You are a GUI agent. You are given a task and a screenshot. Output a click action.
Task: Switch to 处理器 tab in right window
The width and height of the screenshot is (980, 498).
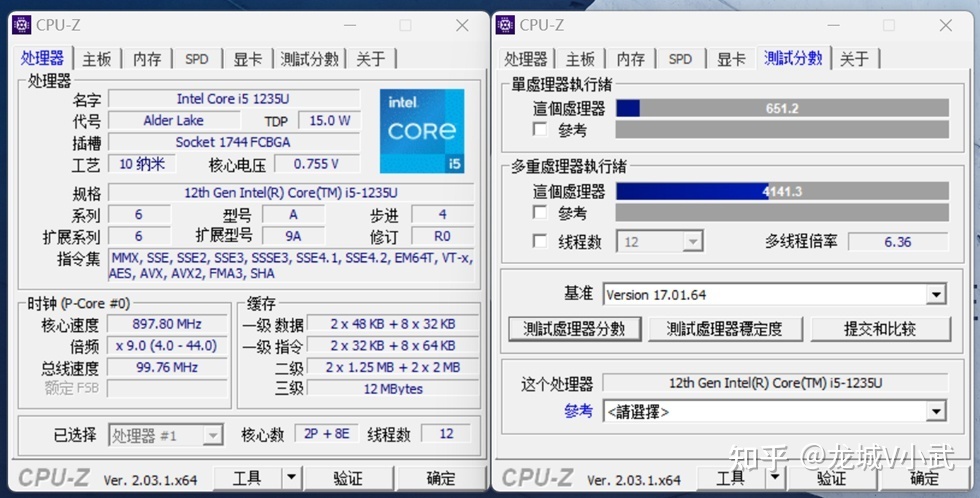click(x=526, y=59)
